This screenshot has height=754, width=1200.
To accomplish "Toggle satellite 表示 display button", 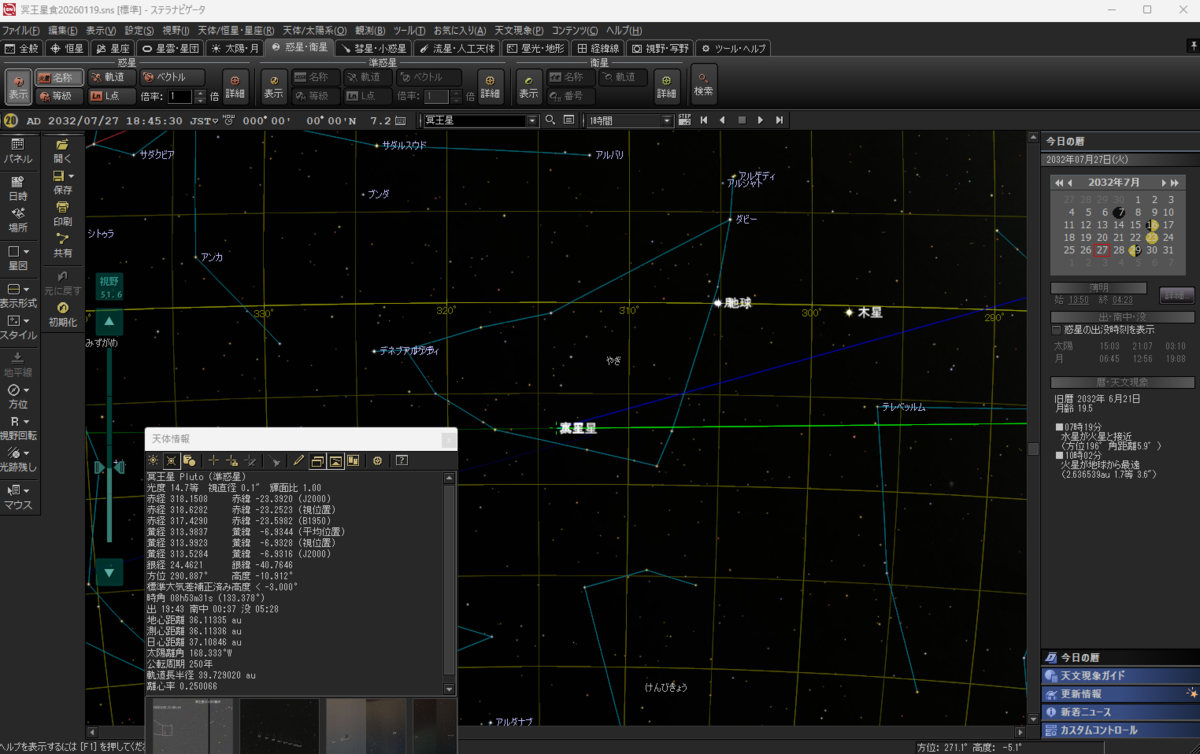I will point(529,86).
